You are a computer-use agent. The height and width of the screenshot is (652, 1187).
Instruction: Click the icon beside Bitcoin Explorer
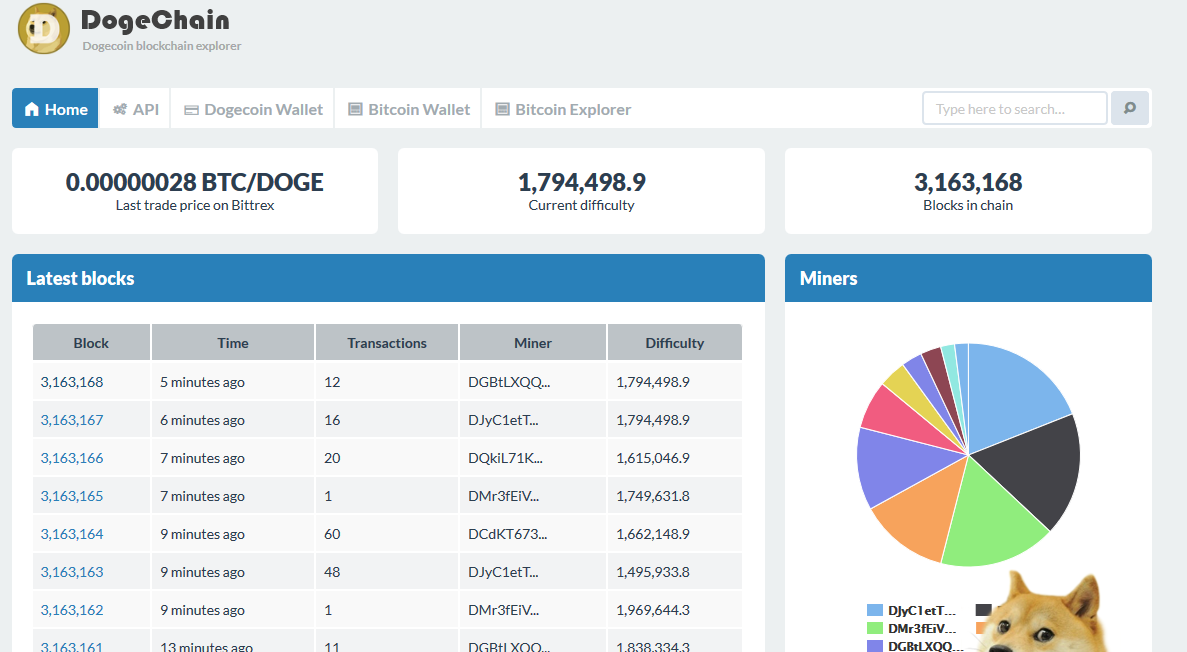502,109
